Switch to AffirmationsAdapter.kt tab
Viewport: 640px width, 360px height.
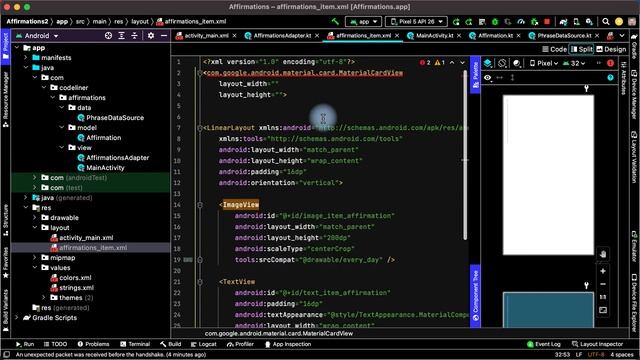(x=282, y=36)
